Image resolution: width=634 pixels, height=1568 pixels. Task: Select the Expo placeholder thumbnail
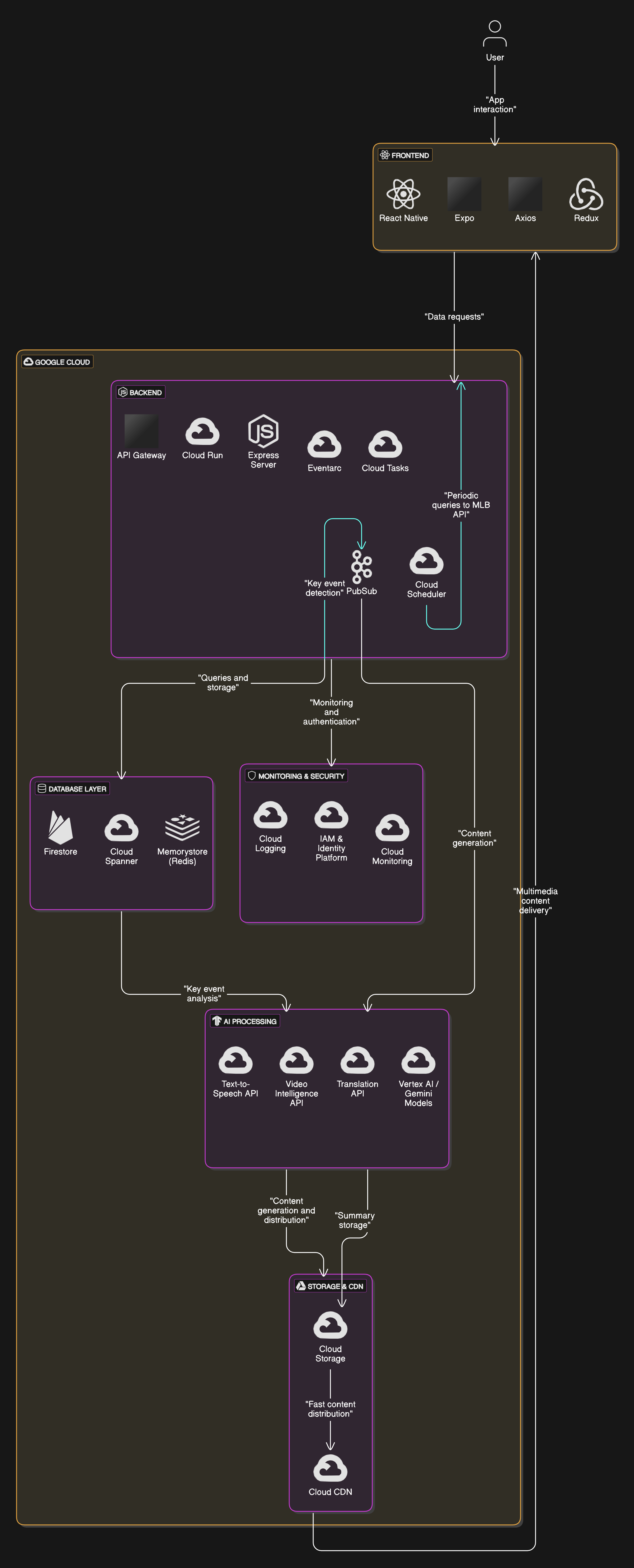point(464,194)
